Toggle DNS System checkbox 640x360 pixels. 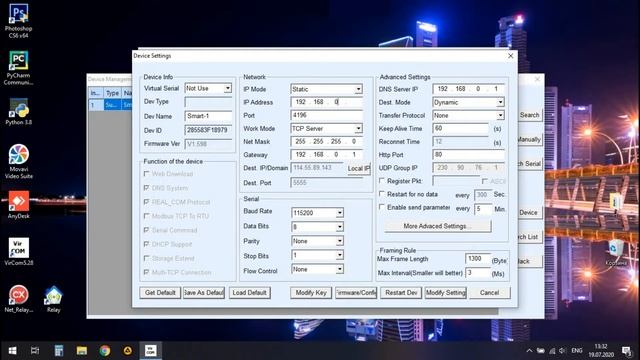[x=147, y=188]
